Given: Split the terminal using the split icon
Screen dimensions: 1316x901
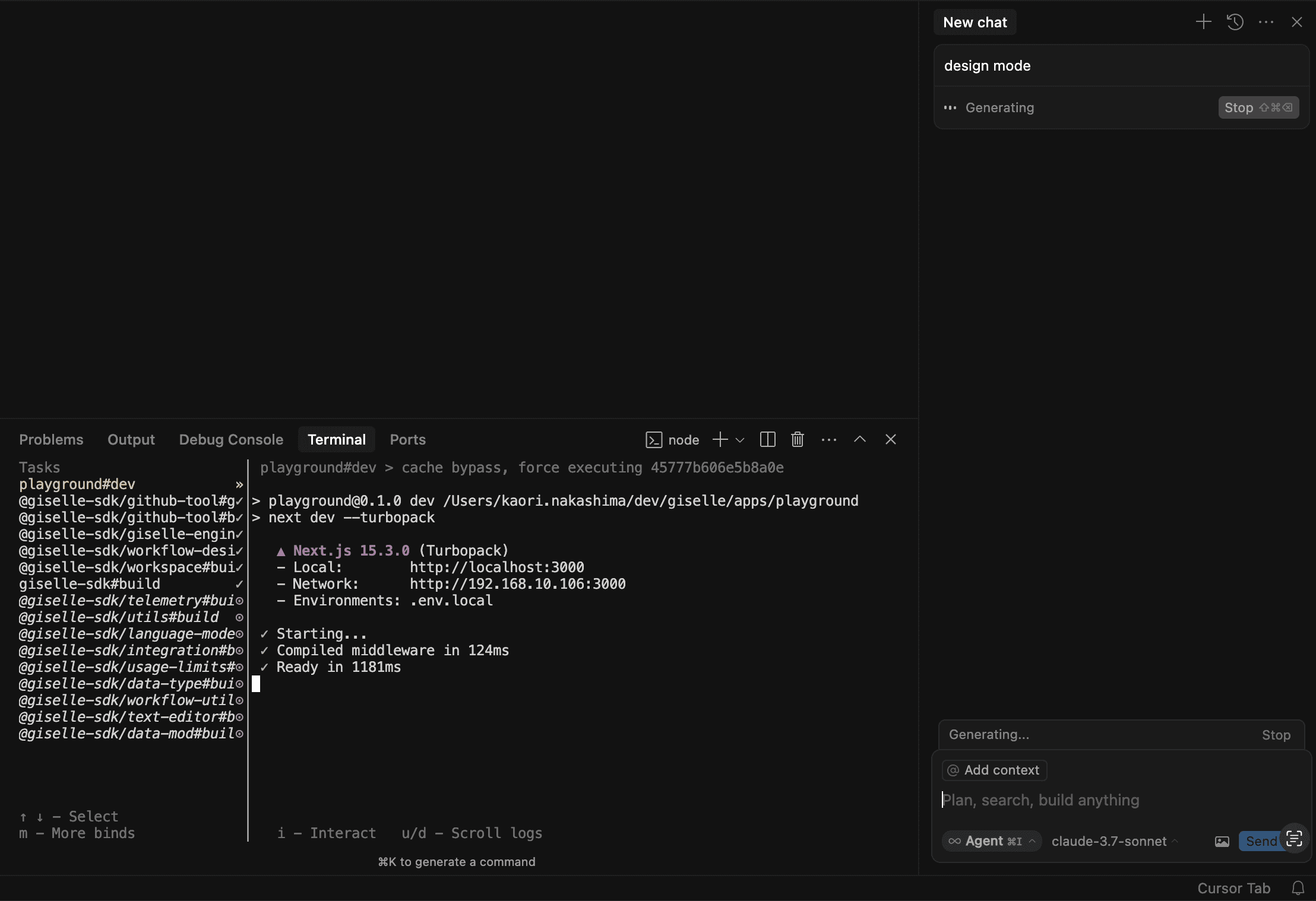Looking at the screenshot, I should click(767, 439).
